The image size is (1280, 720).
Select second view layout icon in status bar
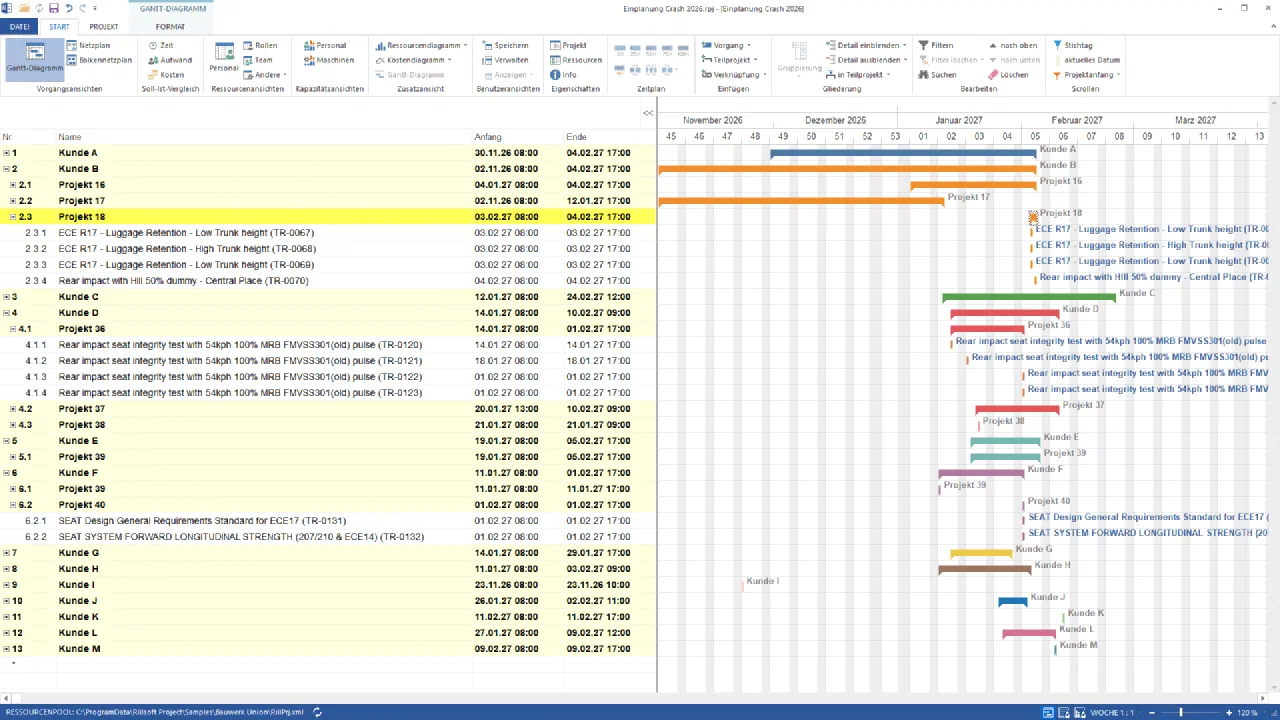point(1064,712)
